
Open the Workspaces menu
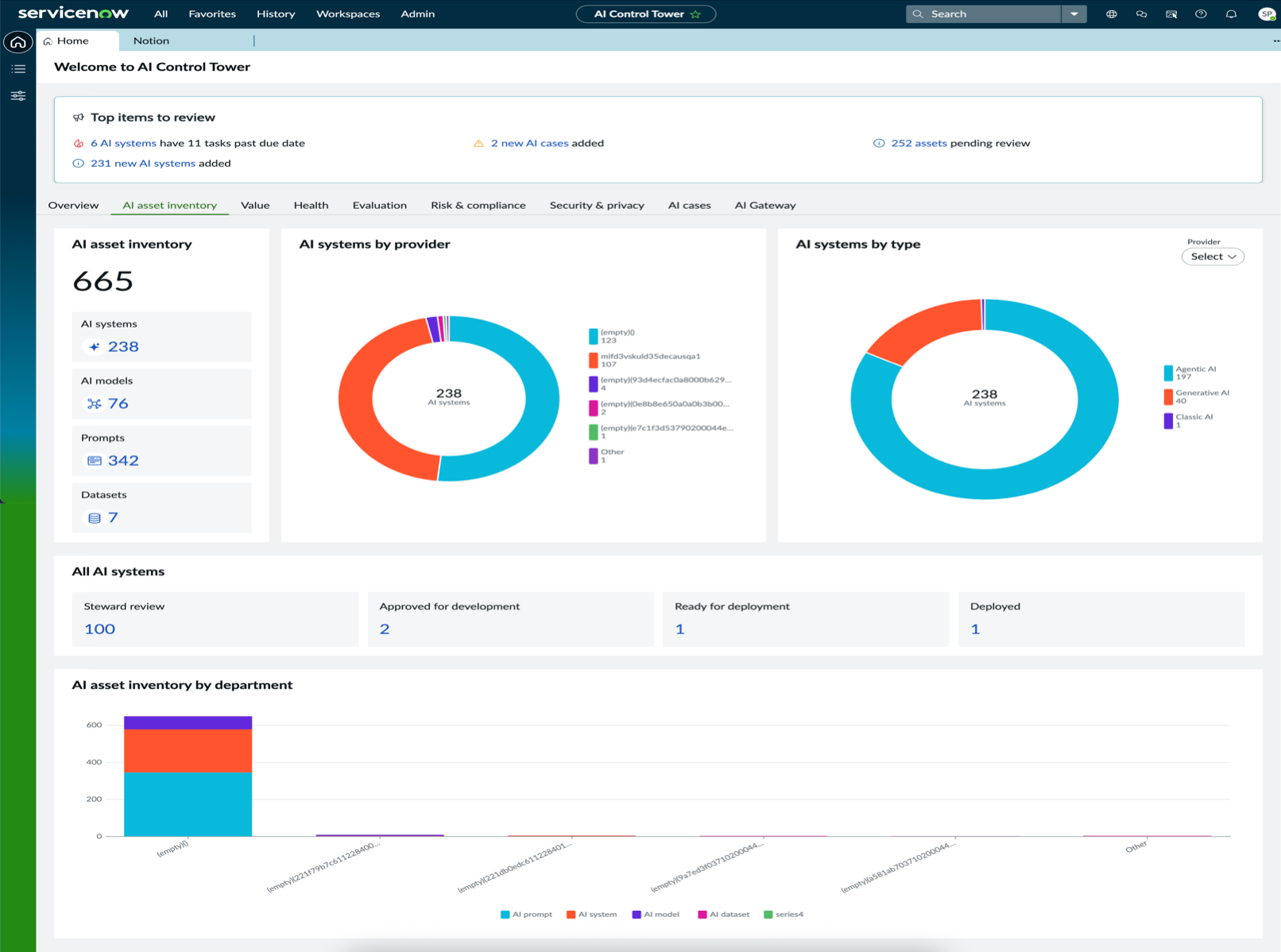pyautogui.click(x=348, y=14)
